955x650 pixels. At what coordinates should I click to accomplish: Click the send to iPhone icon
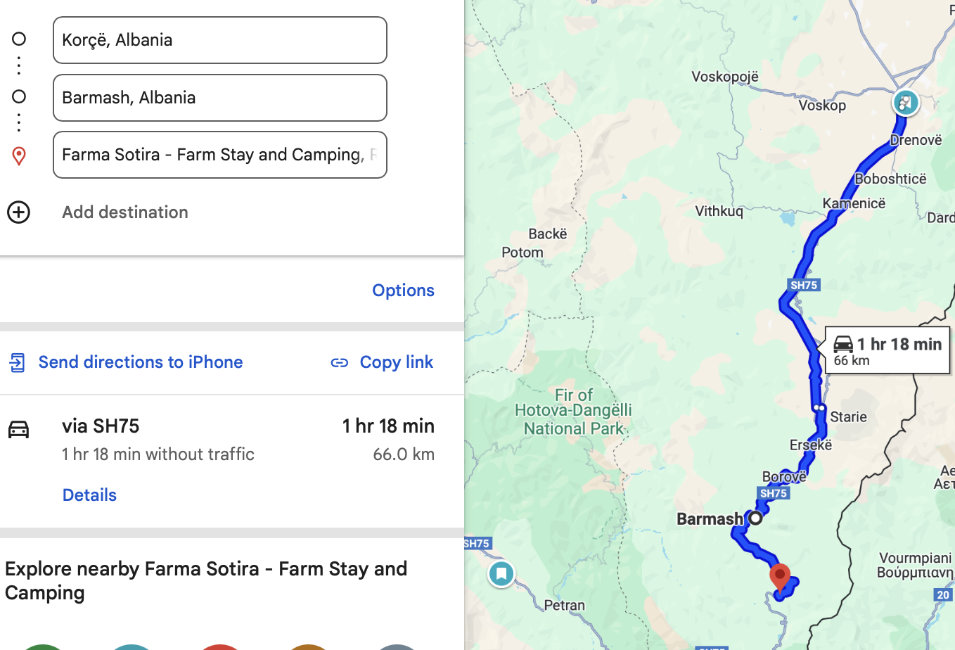click(18, 362)
